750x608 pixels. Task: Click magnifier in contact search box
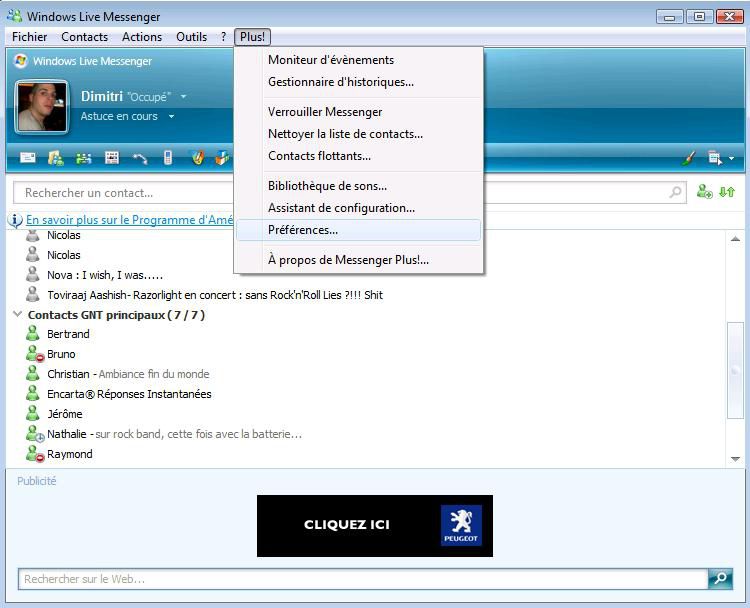pos(675,192)
